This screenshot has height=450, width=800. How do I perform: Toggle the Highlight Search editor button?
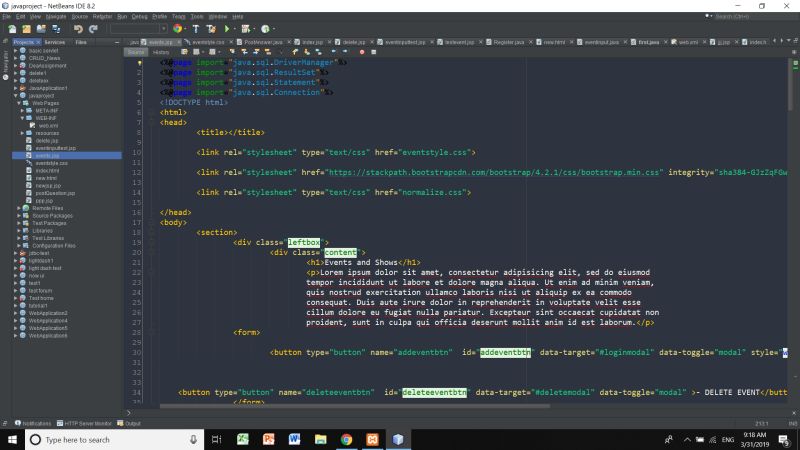[x=268, y=52]
